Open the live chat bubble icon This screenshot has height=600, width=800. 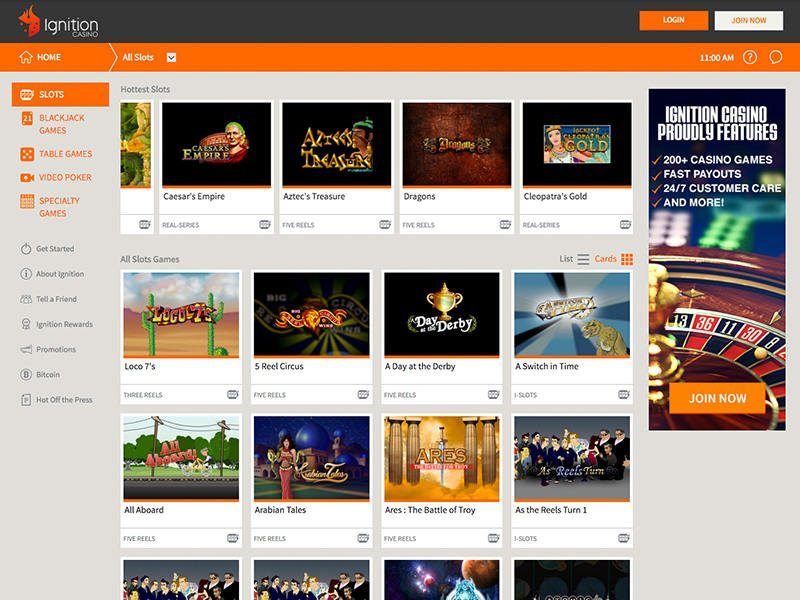coord(776,57)
